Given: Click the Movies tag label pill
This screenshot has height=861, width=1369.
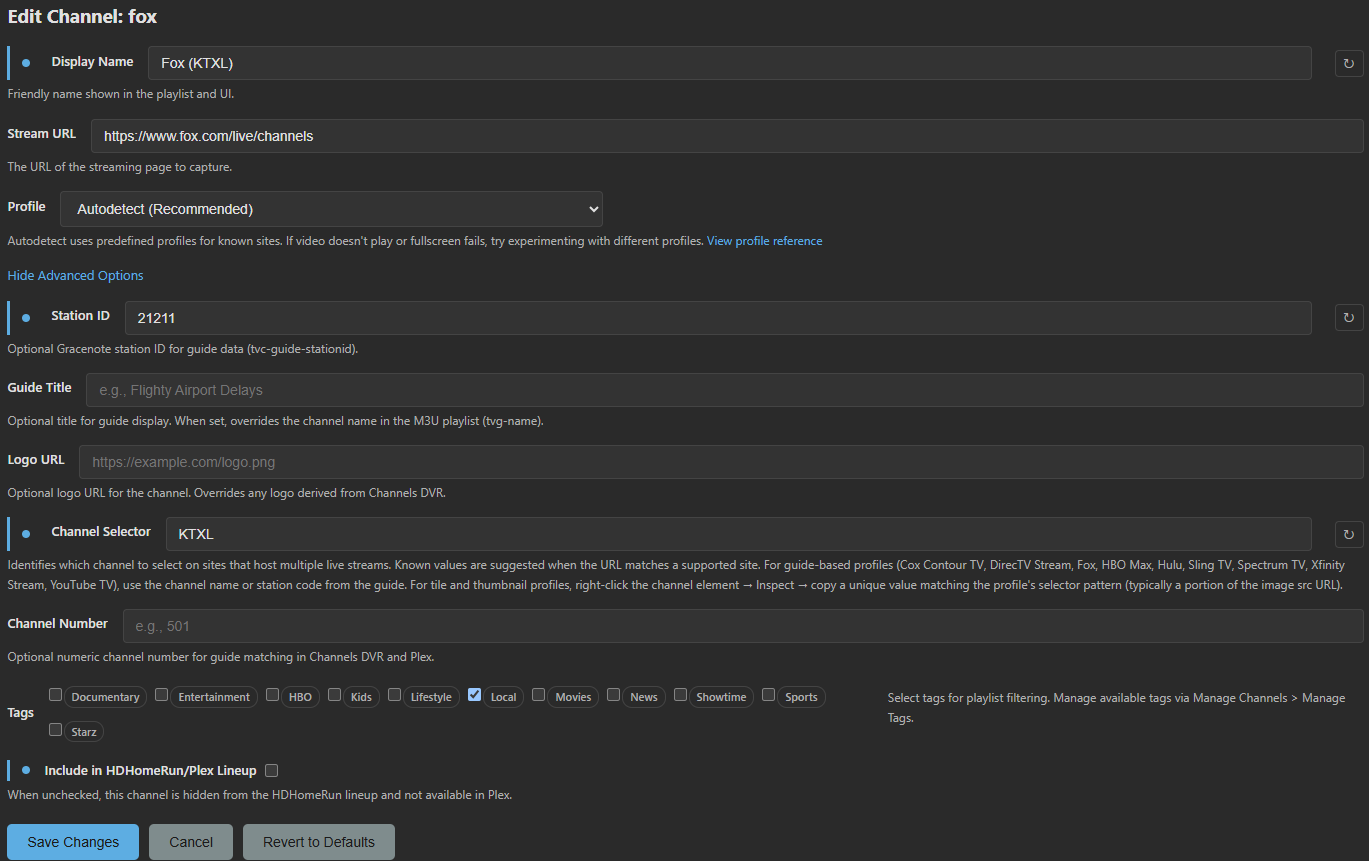Looking at the screenshot, I should point(574,697).
